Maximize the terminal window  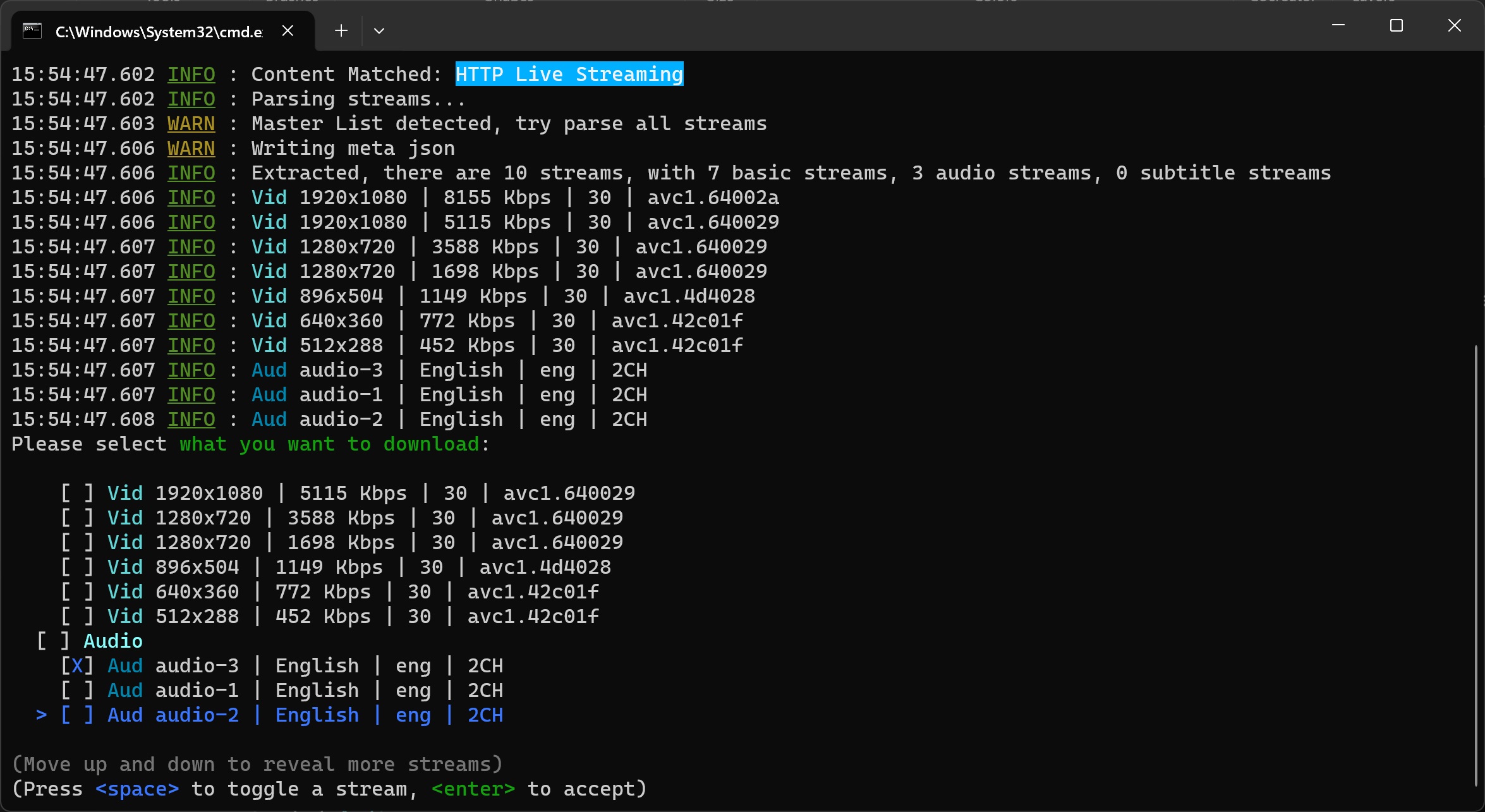1396,26
